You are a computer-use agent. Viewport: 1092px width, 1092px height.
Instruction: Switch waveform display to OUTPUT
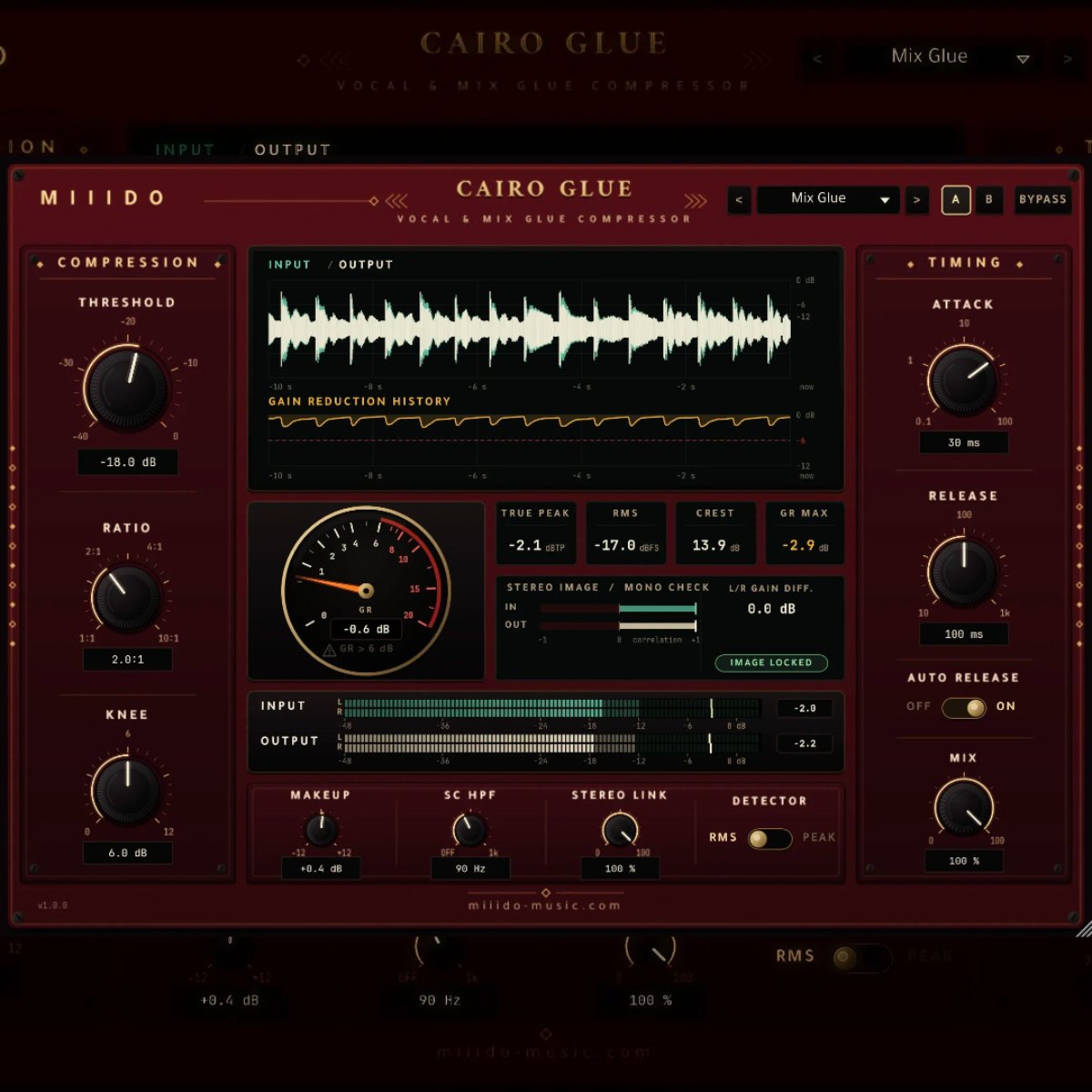(366, 265)
